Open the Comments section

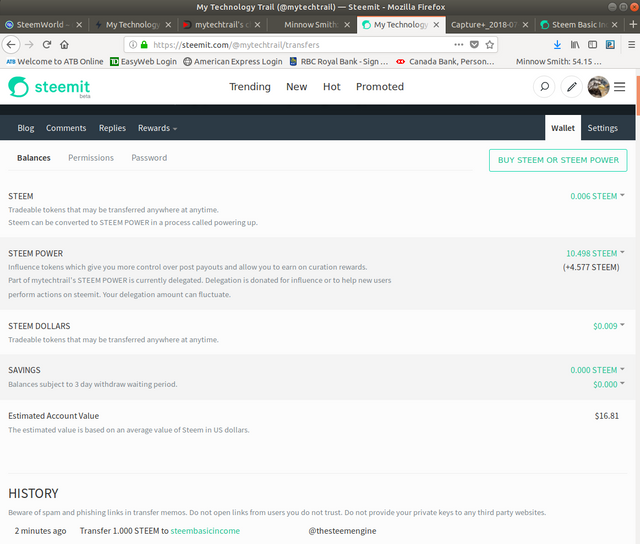[x=66, y=128]
